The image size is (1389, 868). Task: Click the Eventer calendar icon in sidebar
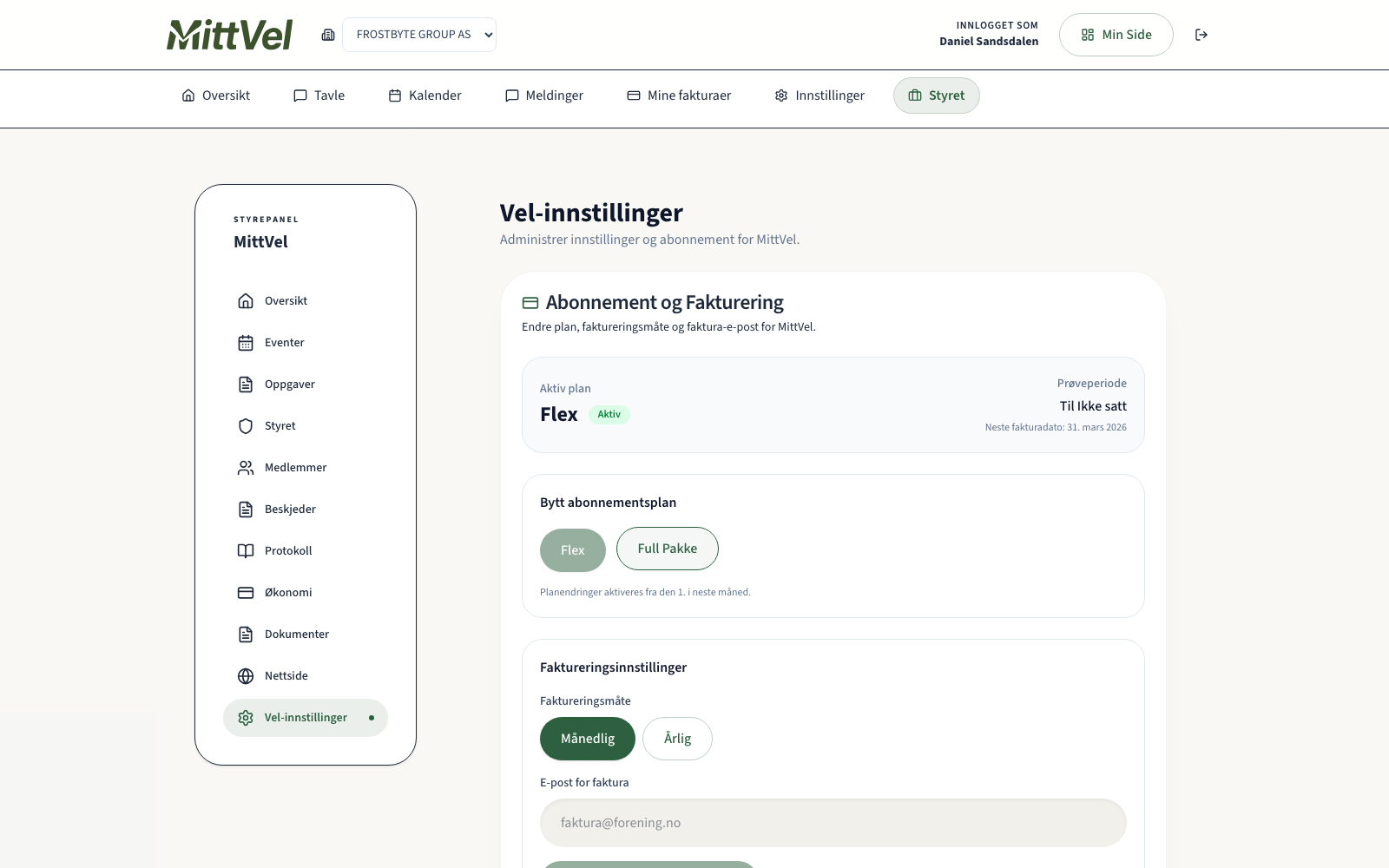(246, 343)
